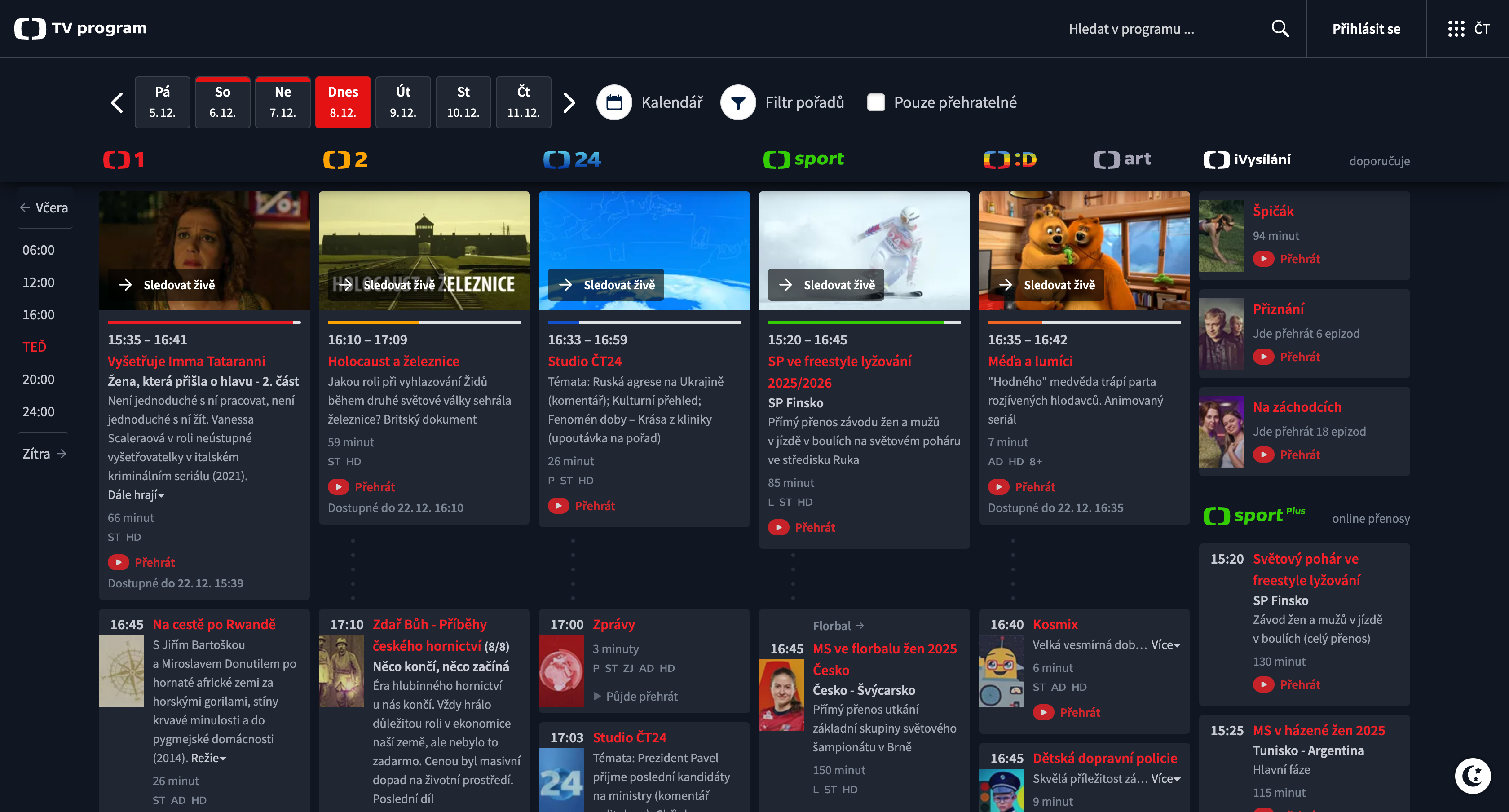1509x812 pixels.
Task: Switch to the Pá 5. 12. day tab
Action: [x=162, y=102]
